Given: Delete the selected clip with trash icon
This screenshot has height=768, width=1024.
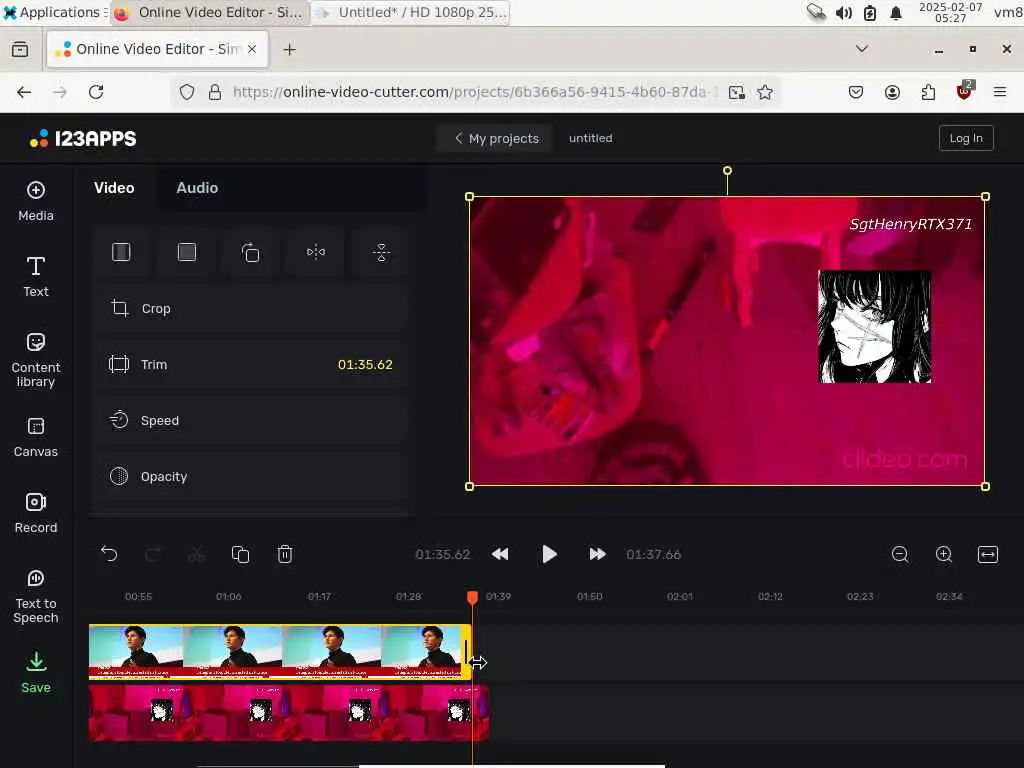Looking at the screenshot, I should 285,554.
